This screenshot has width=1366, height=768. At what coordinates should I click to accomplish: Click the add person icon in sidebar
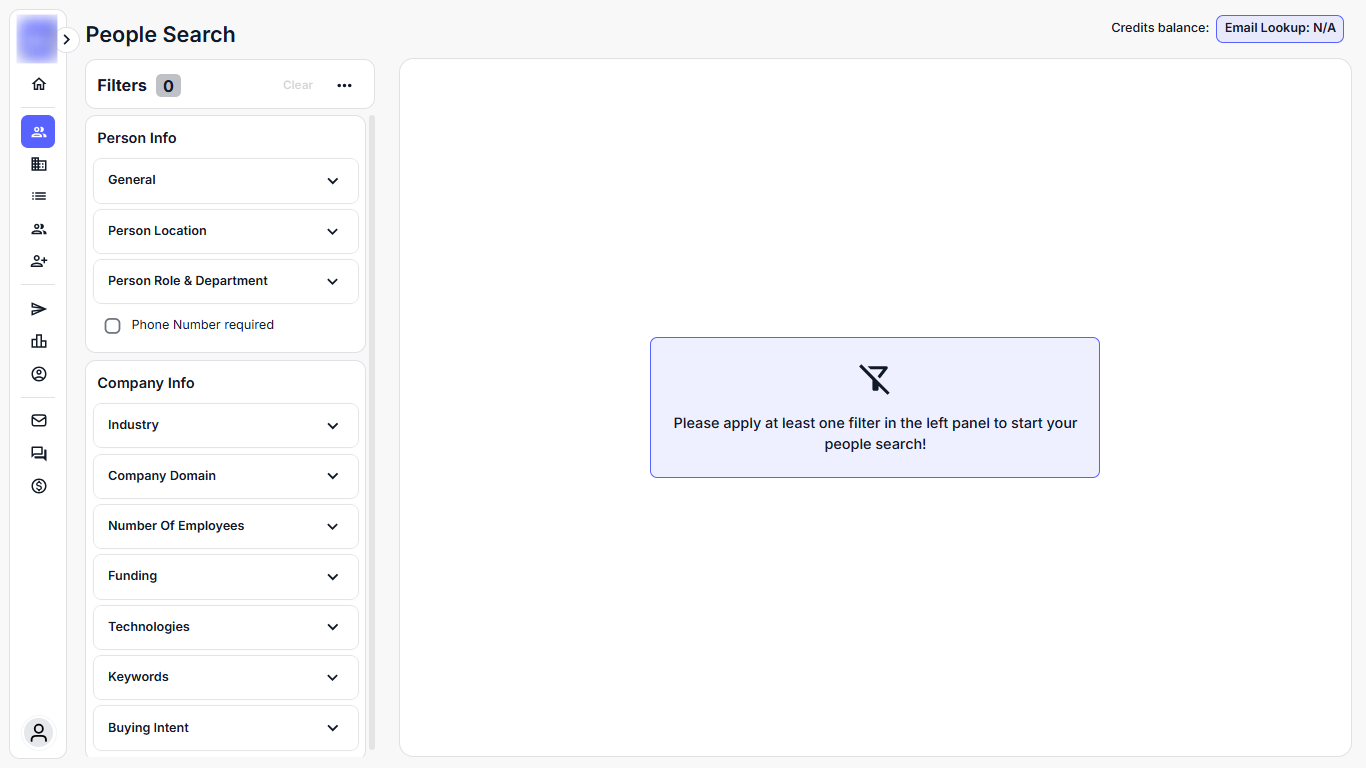[39, 261]
